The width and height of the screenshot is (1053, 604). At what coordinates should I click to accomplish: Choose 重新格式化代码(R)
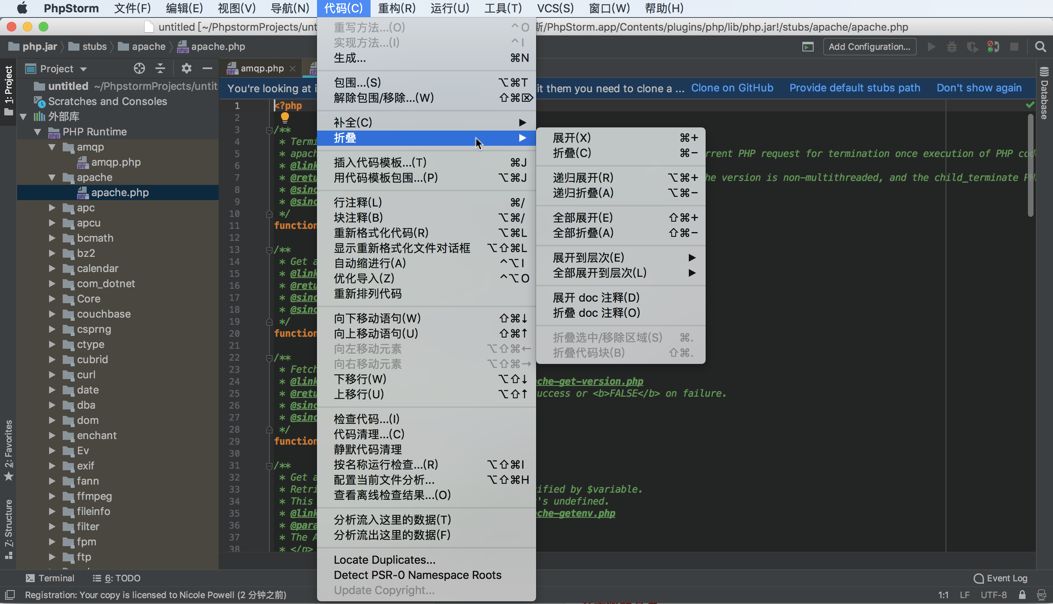point(426,232)
